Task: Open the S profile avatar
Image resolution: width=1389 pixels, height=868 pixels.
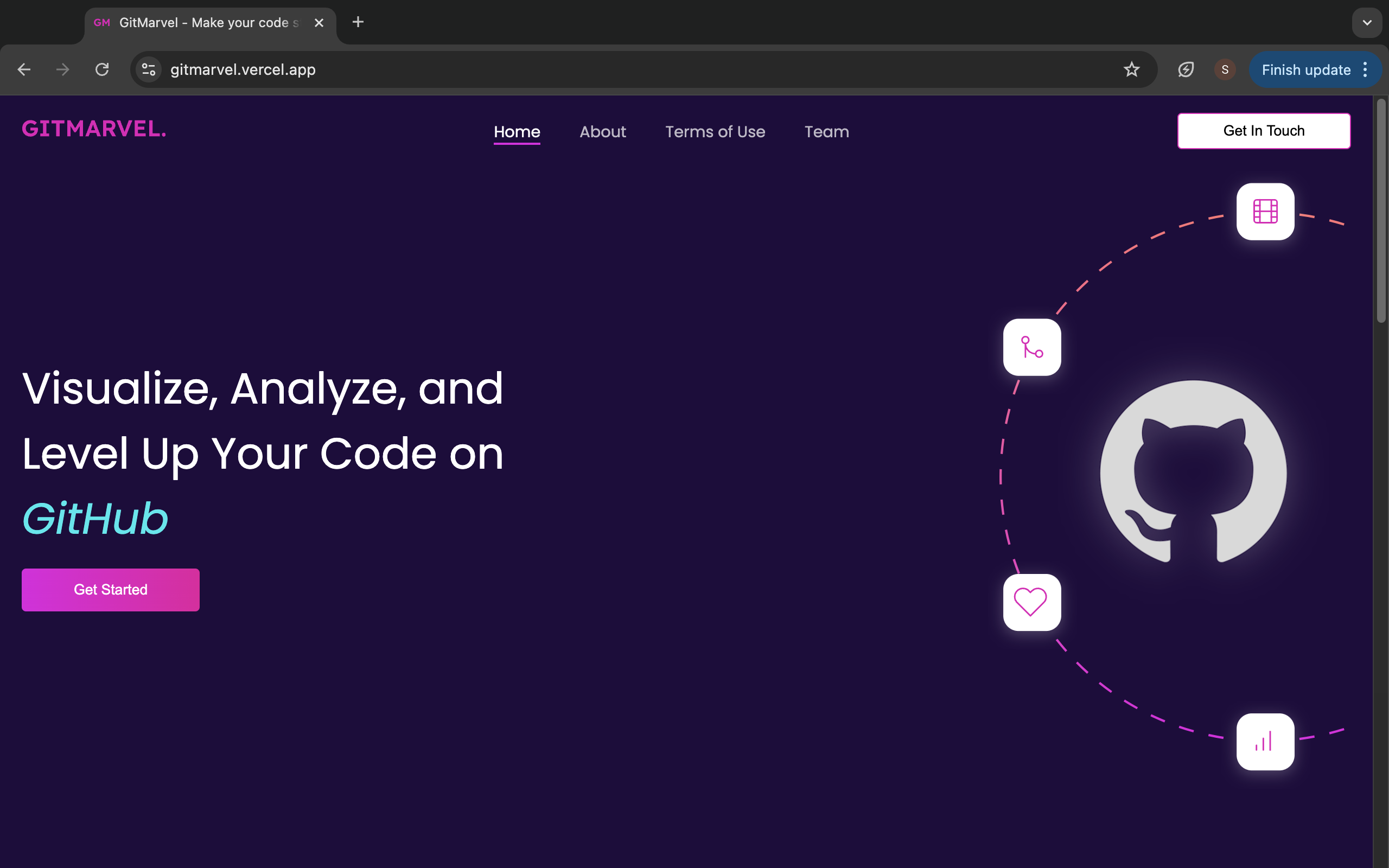Action: click(1224, 69)
